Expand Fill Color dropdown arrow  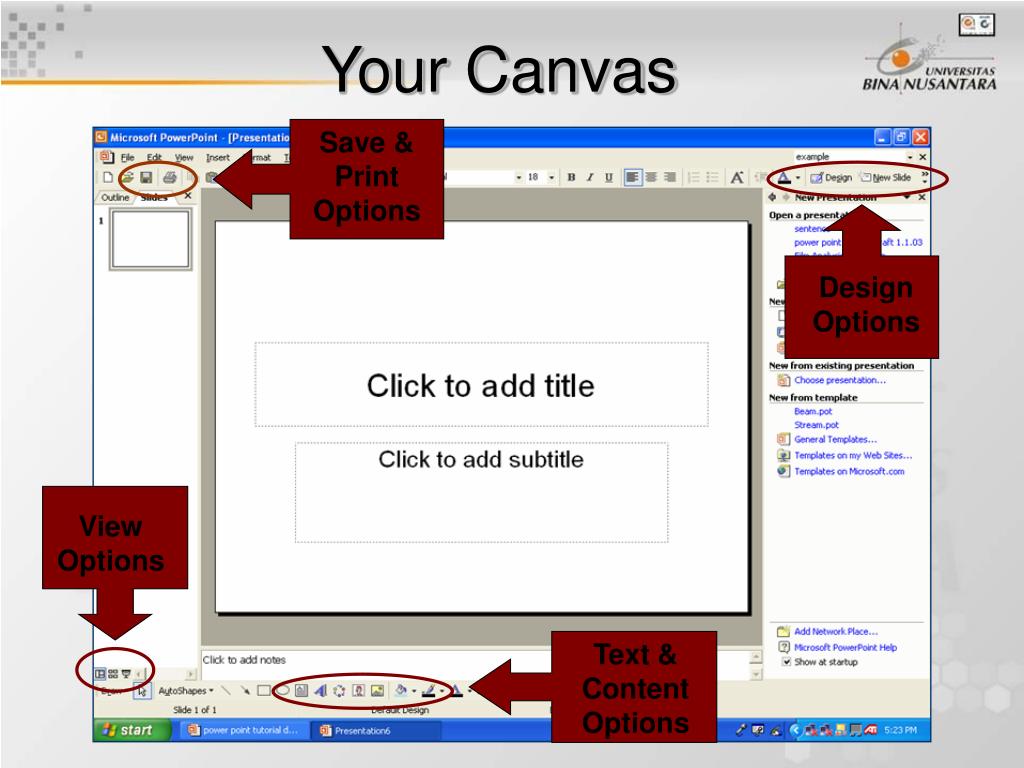[414, 691]
